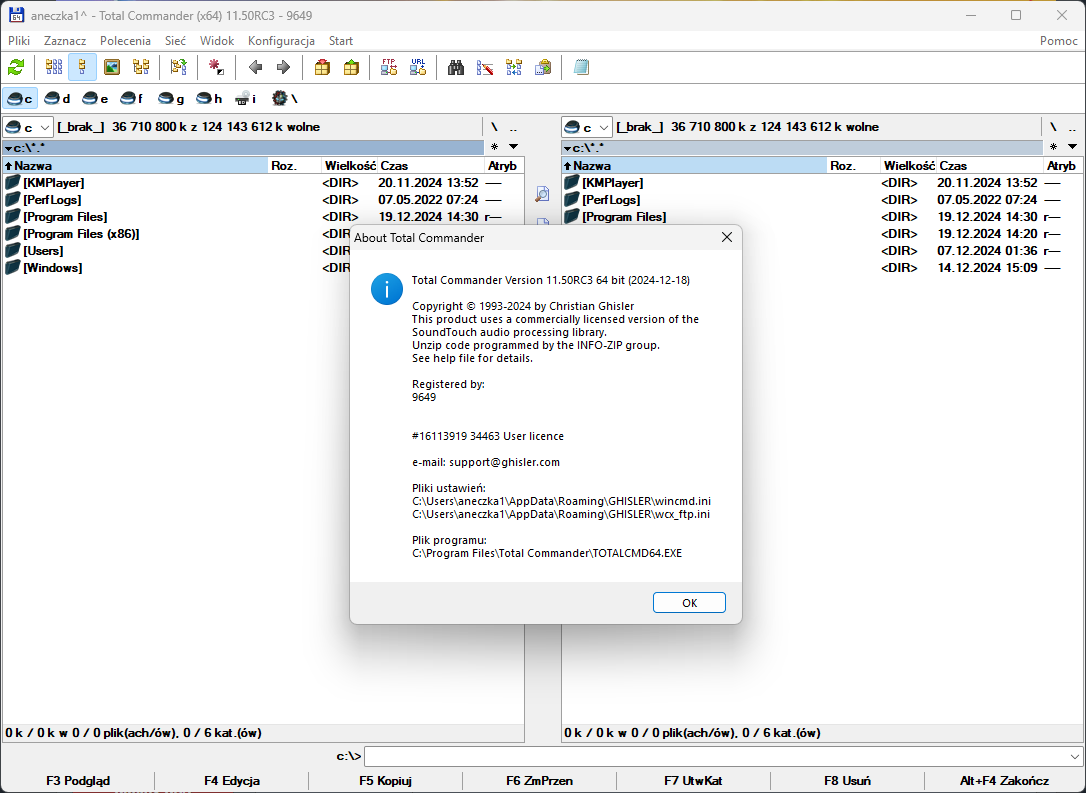Select drive h in the drive bar
This screenshot has width=1086, height=793.
point(208,98)
